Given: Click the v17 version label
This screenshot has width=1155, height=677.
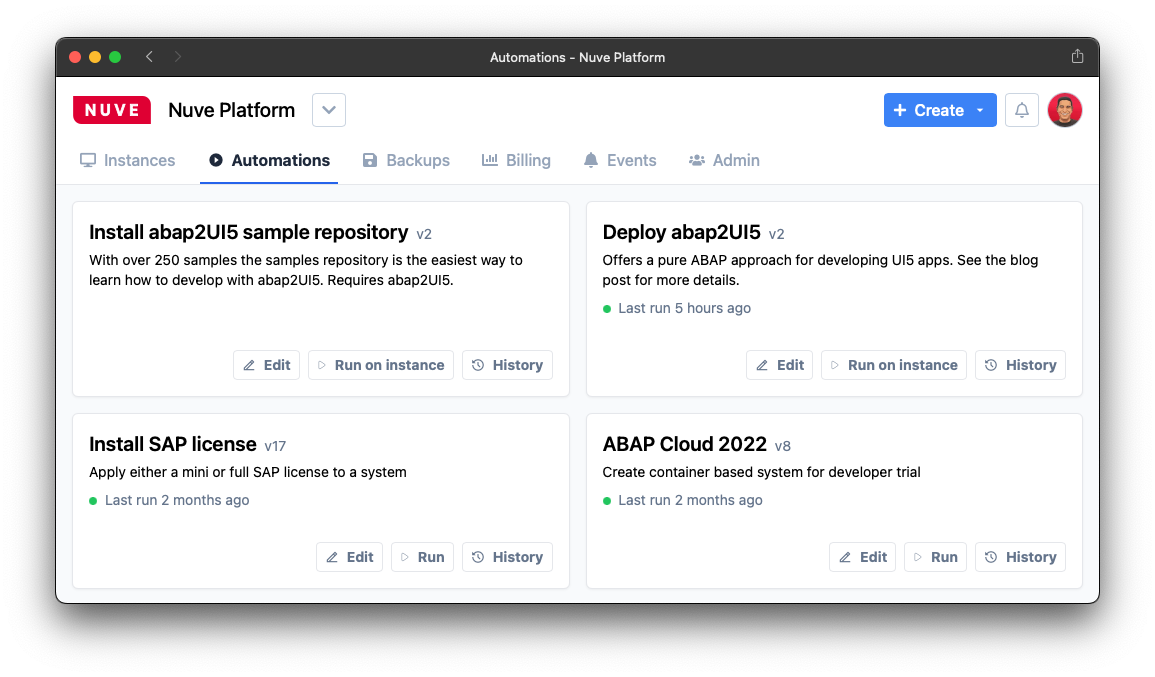Looking at the screenshot, I should coord(275,446).
